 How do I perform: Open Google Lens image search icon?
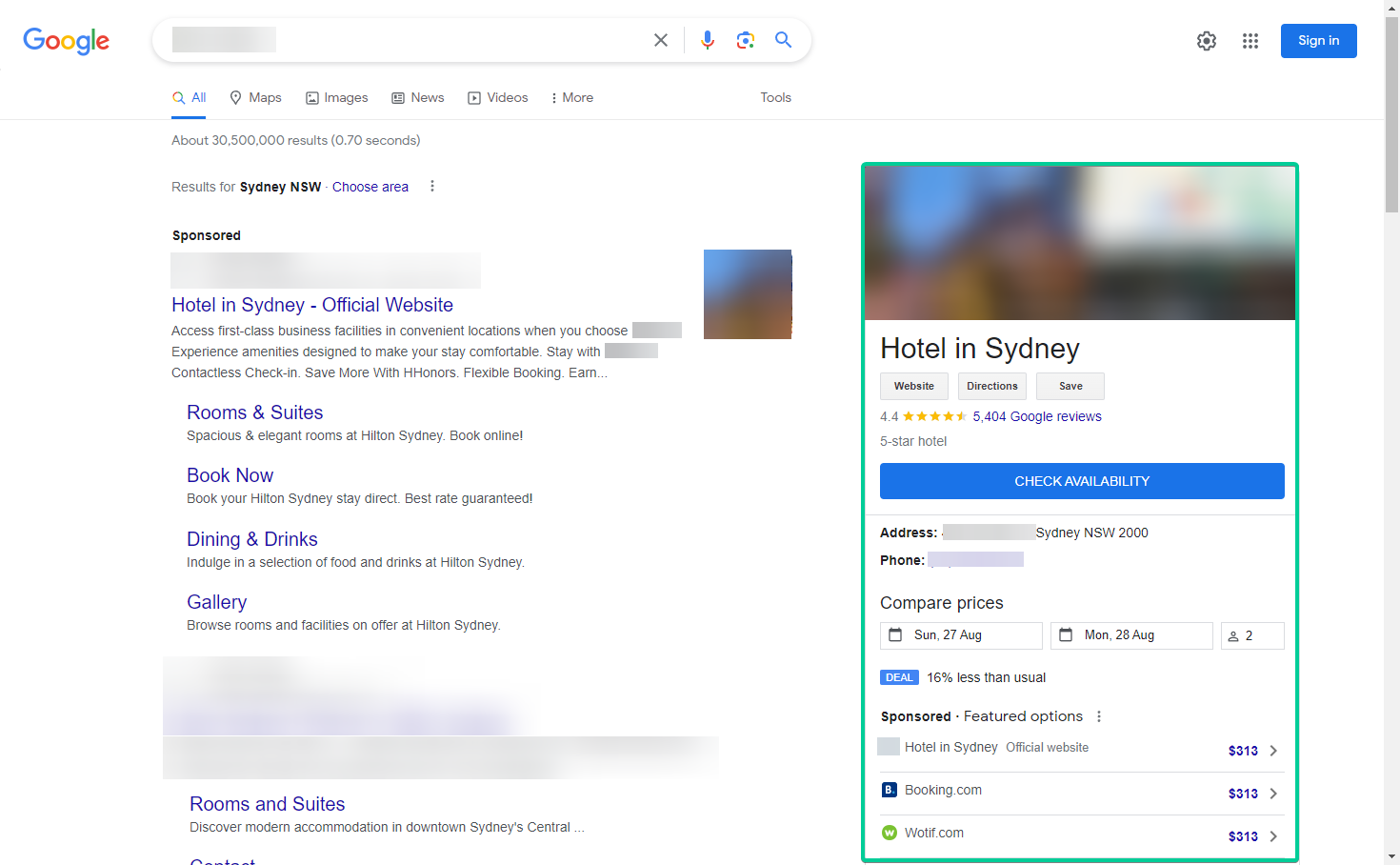point(746,40)
